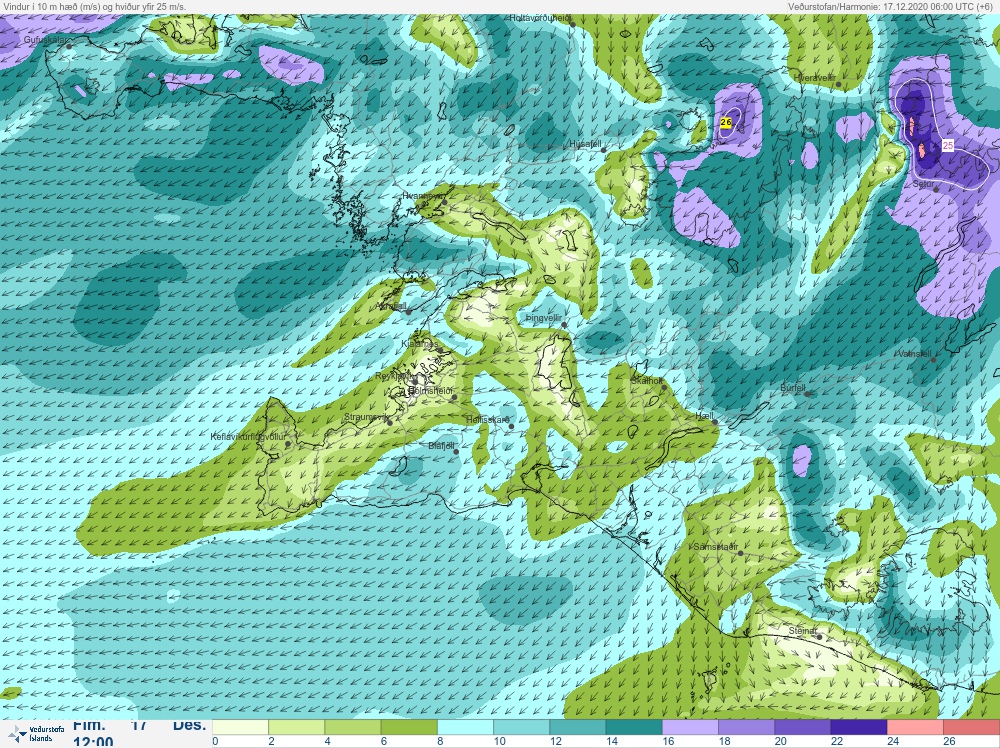Click the white 25 gust label

948,145
